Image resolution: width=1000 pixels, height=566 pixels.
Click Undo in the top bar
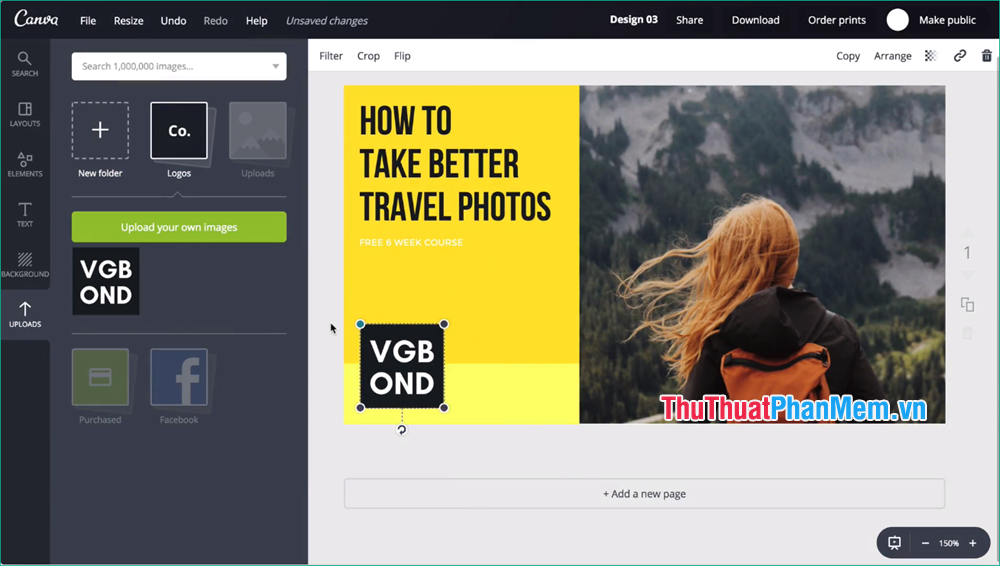(x=173, y=20)
